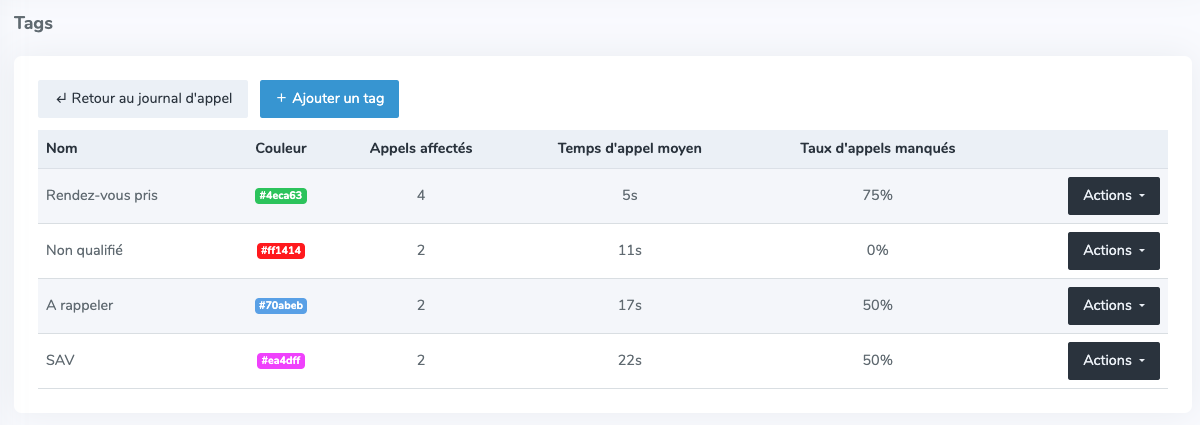Select the red #ff1414 color badge
The height and width of the screenshot is (425, 1200).
tap(281, 251)
